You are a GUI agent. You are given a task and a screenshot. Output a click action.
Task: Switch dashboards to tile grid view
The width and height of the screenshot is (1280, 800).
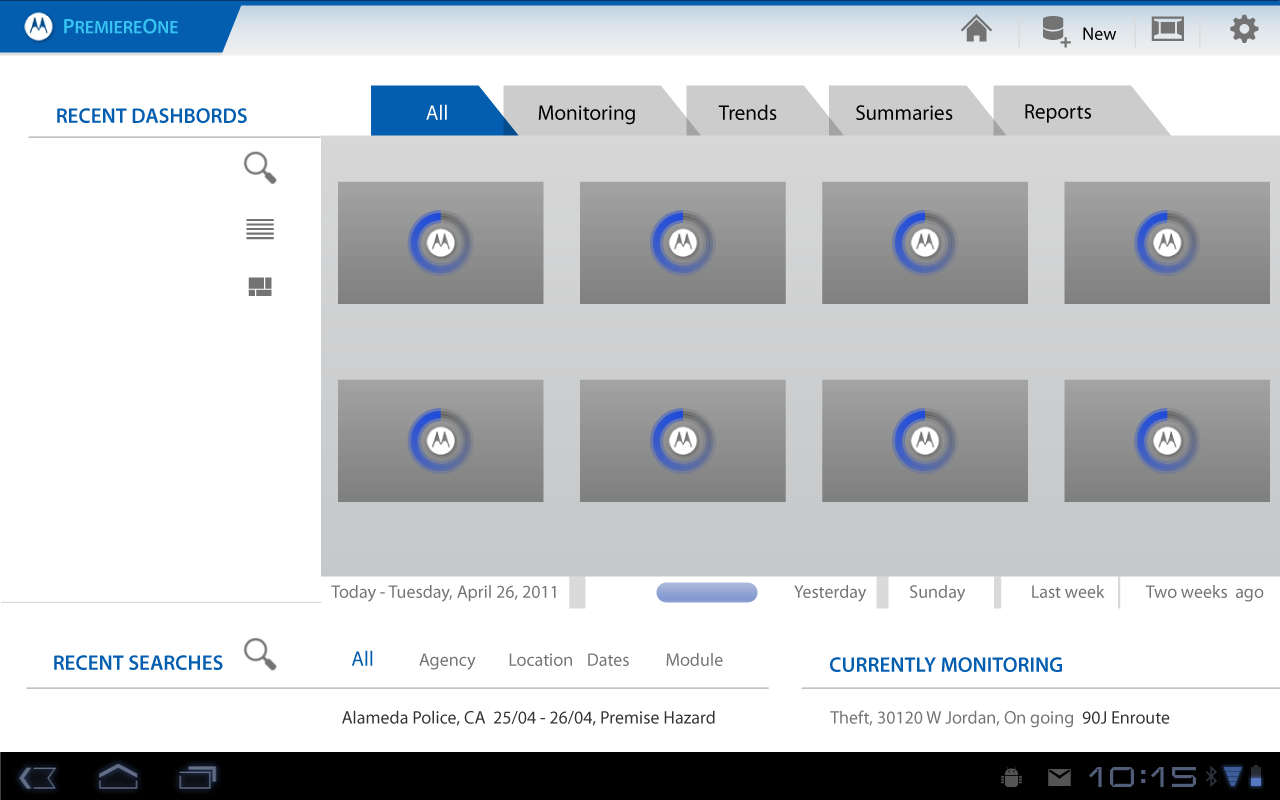click(260, 288)
